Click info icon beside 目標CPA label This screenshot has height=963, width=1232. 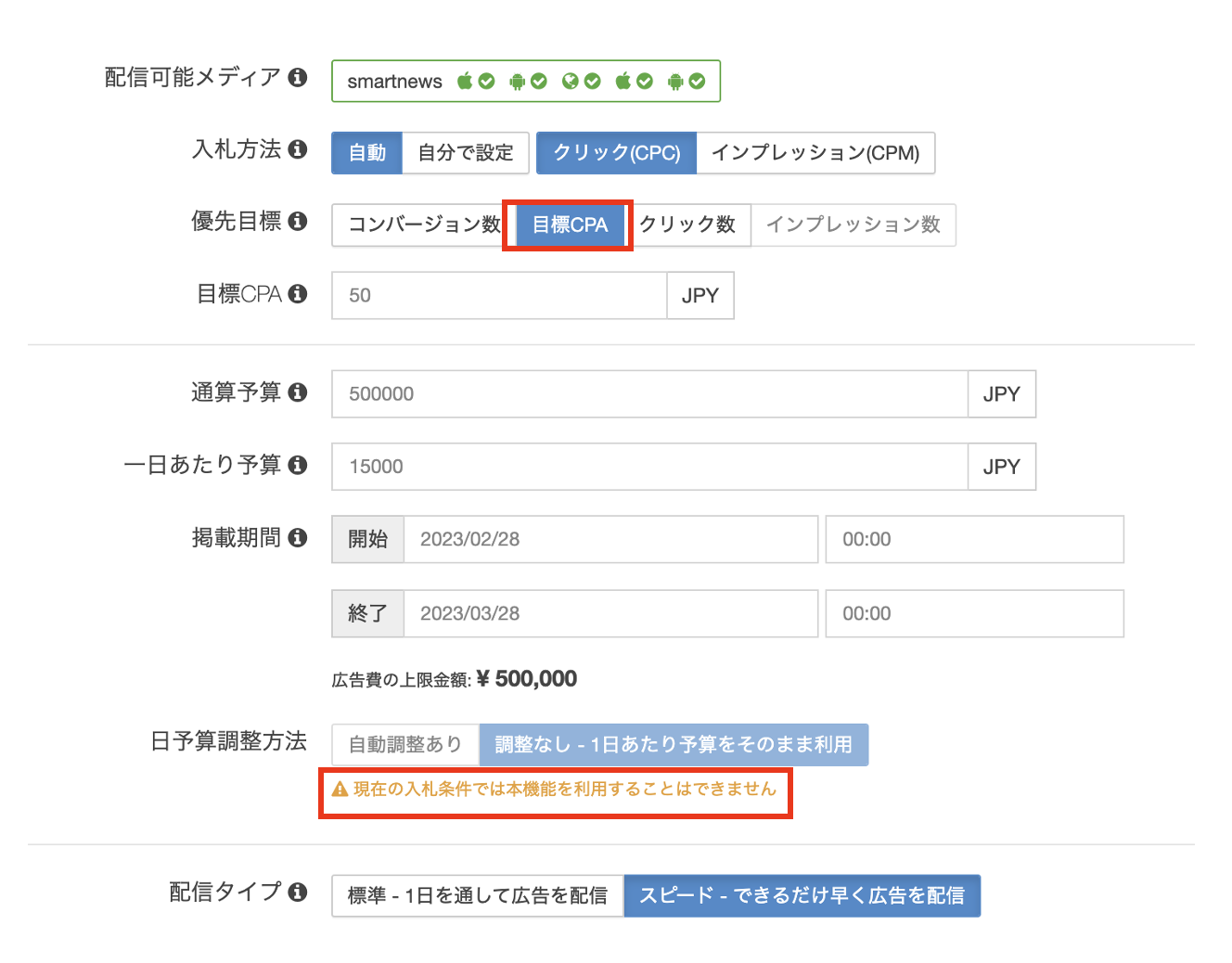point(297,294)
